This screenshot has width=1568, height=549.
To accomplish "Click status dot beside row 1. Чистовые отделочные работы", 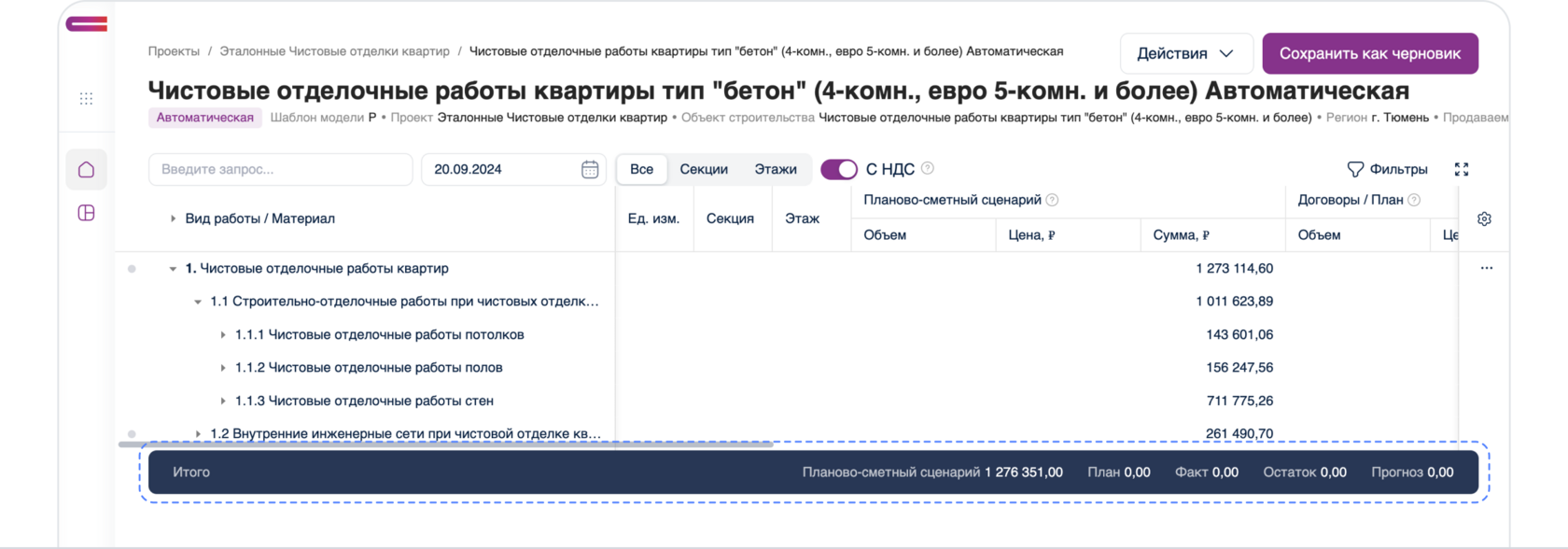I will pos(132,269).
